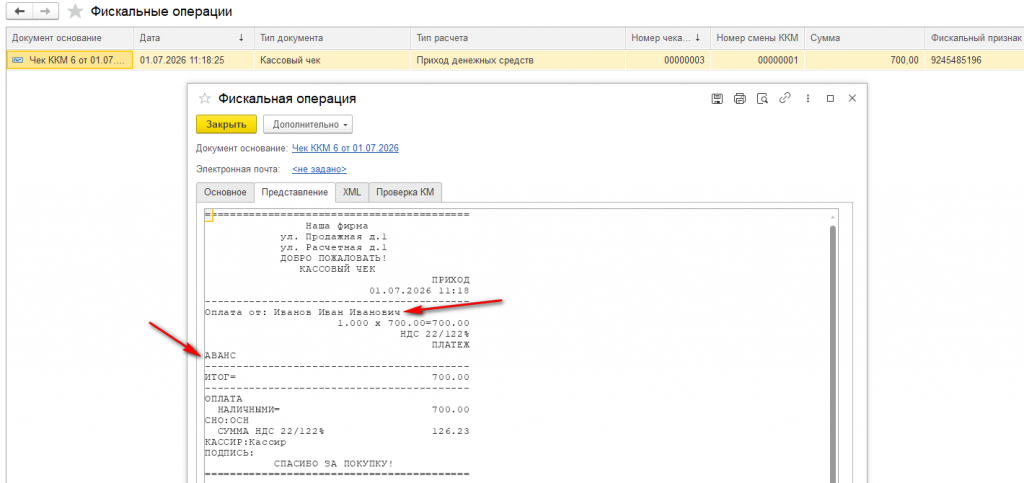
Task: Sort by Дата column header
Action: 193,38
